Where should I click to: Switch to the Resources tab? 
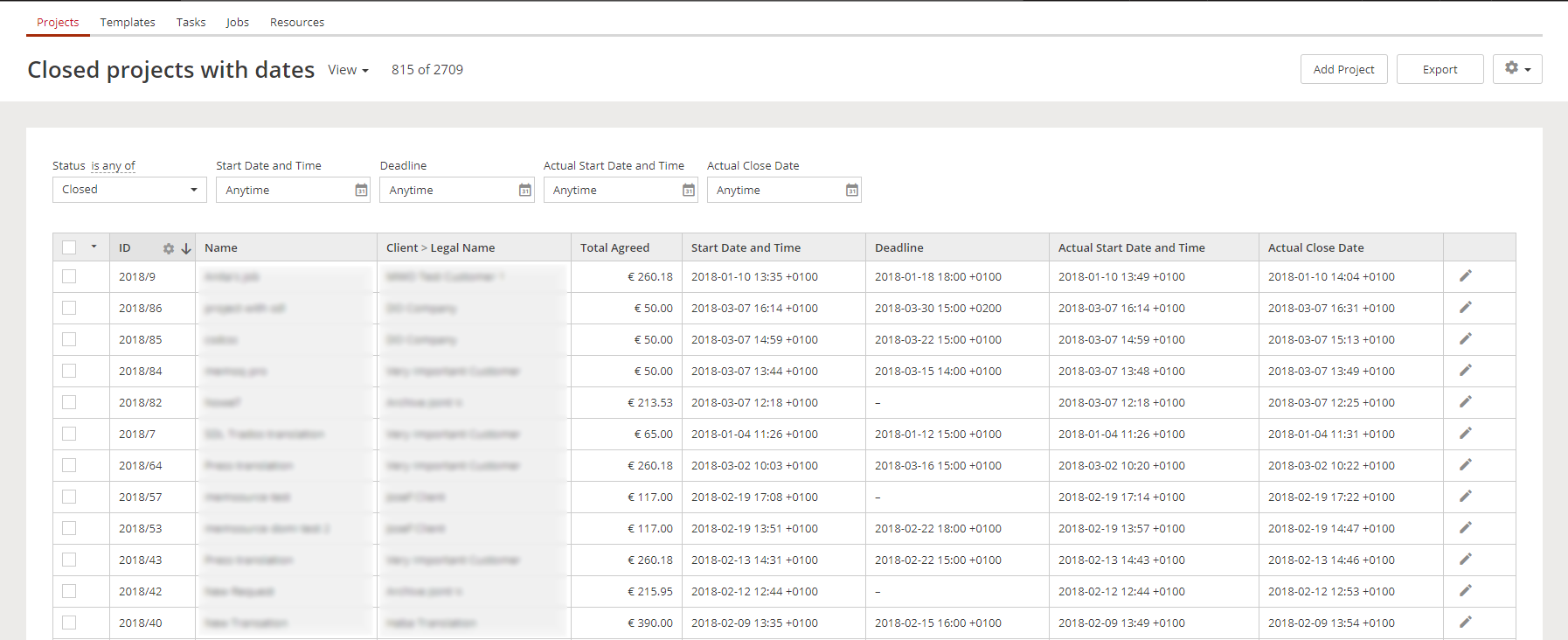297,22
